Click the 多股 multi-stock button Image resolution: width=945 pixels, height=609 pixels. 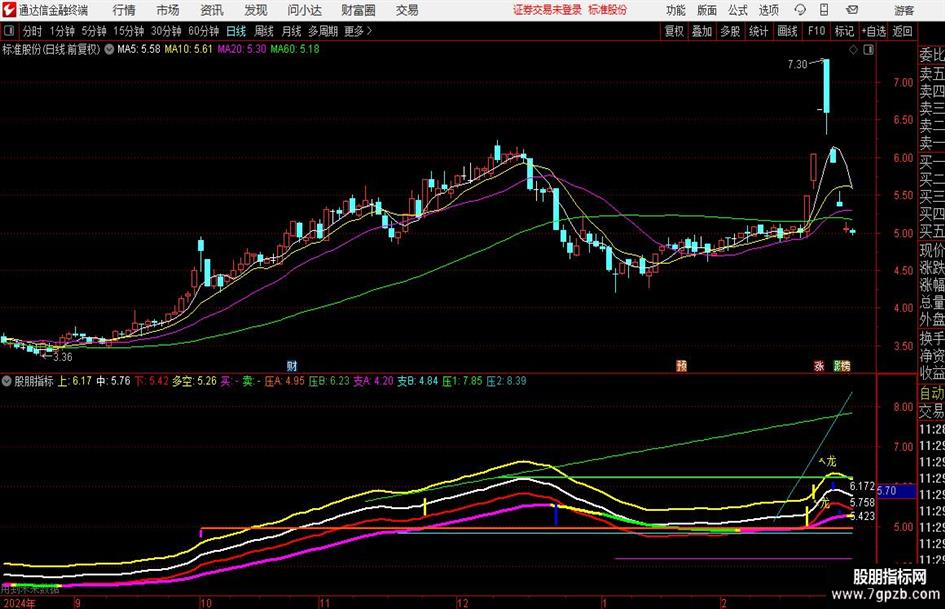730,31
